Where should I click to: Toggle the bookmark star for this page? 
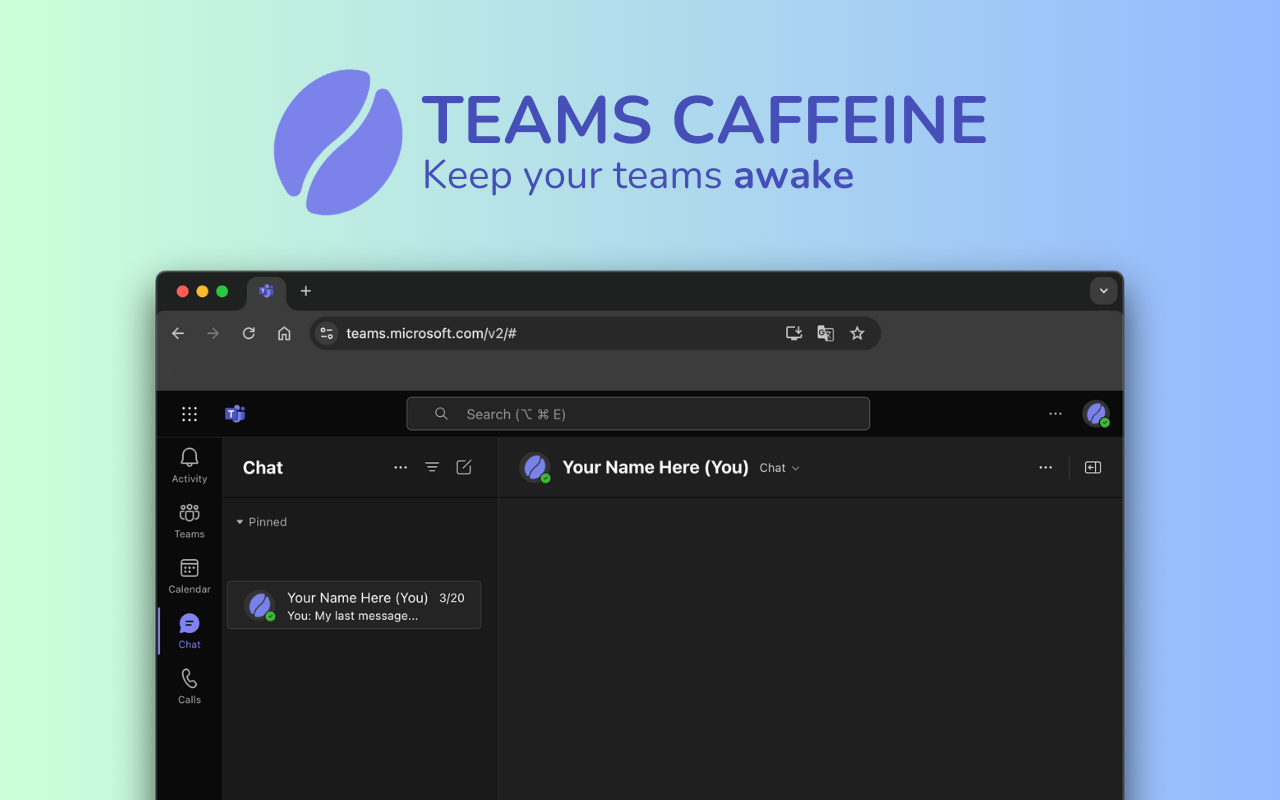click(x=857, y=333)
